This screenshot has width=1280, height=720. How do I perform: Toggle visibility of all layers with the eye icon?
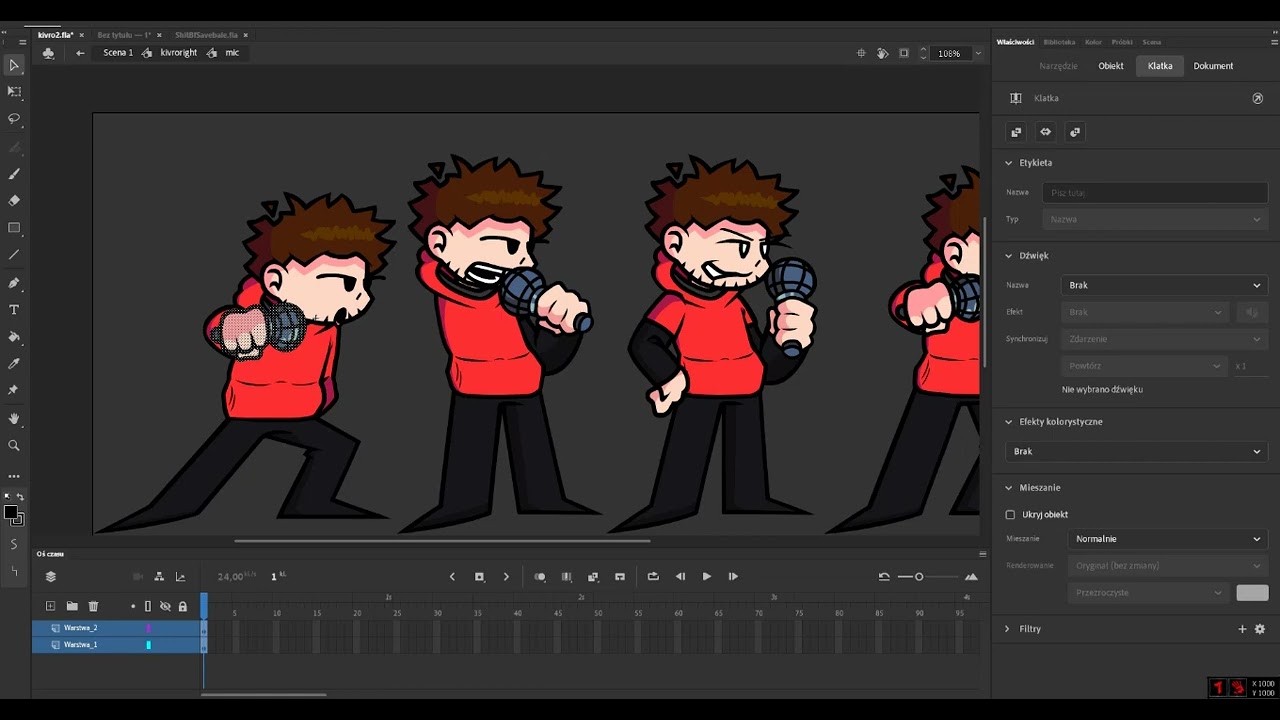click(x=165, y=606)
